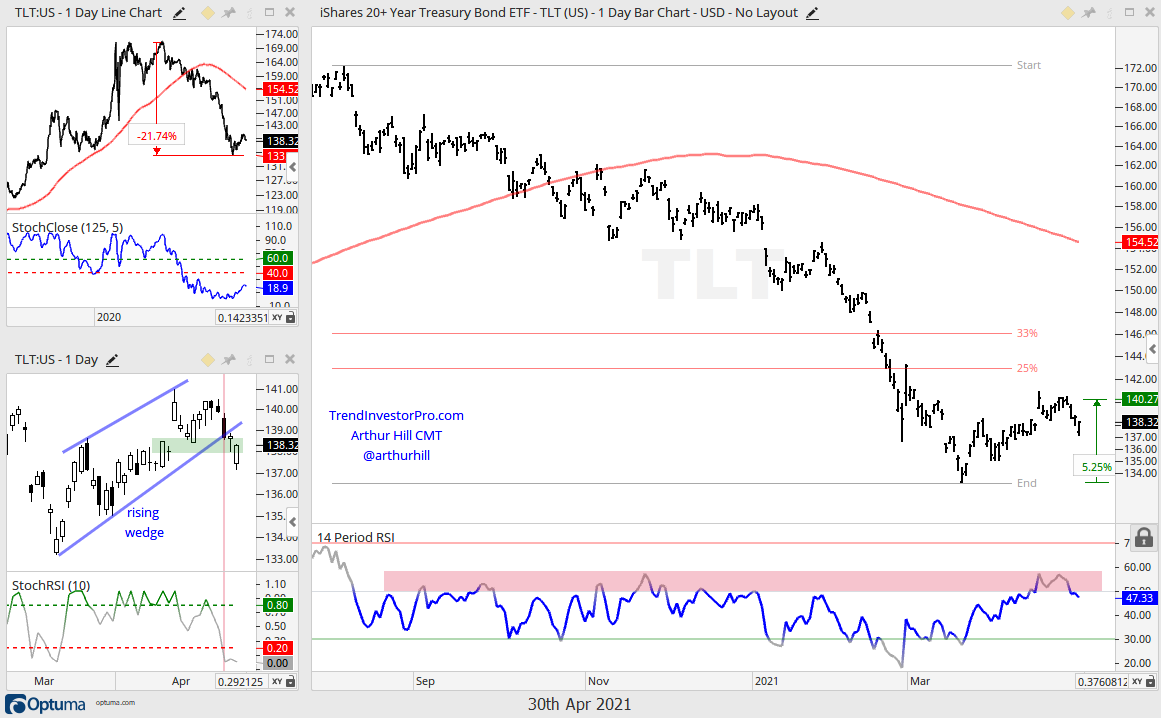
Task: Select the TLT:US - 1 Day Line Chart title
Action: pyautogui.click(x=88, y=13)
